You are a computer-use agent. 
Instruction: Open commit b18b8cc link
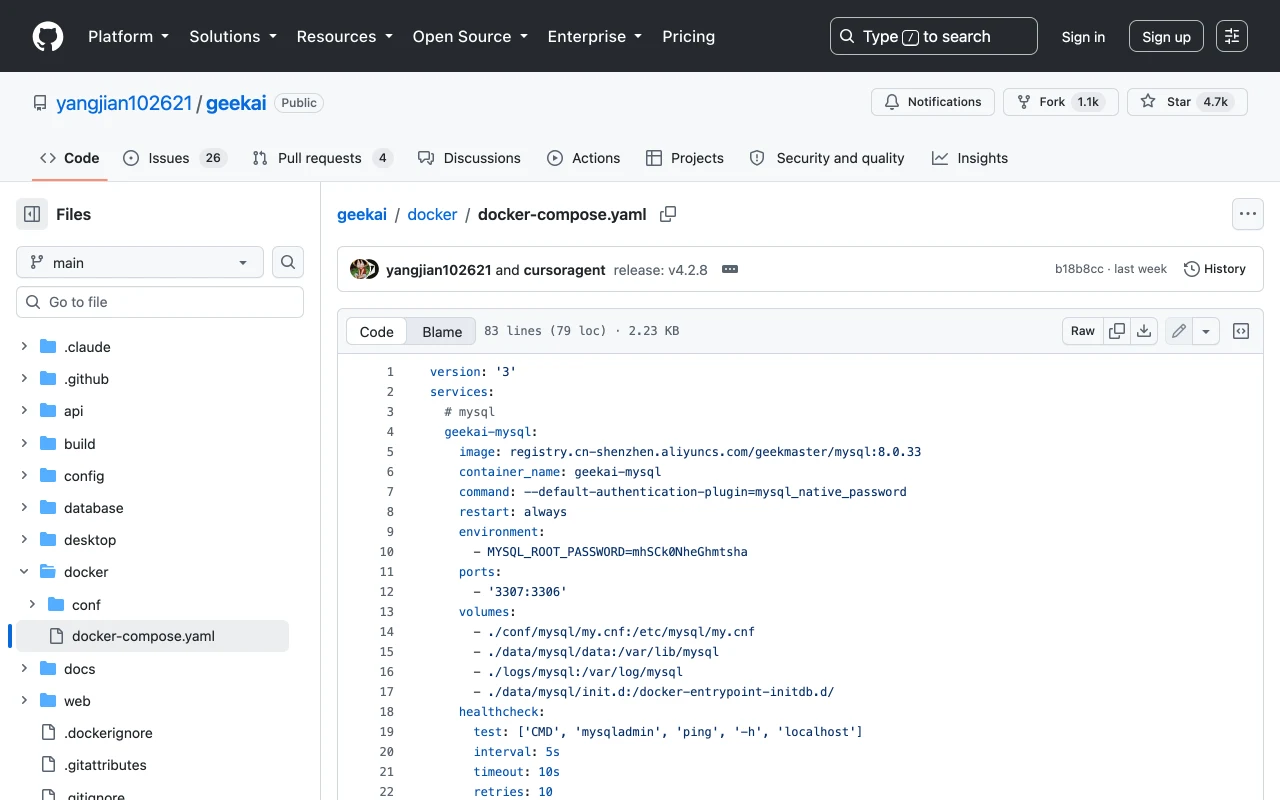click(x=1079, y=269)
